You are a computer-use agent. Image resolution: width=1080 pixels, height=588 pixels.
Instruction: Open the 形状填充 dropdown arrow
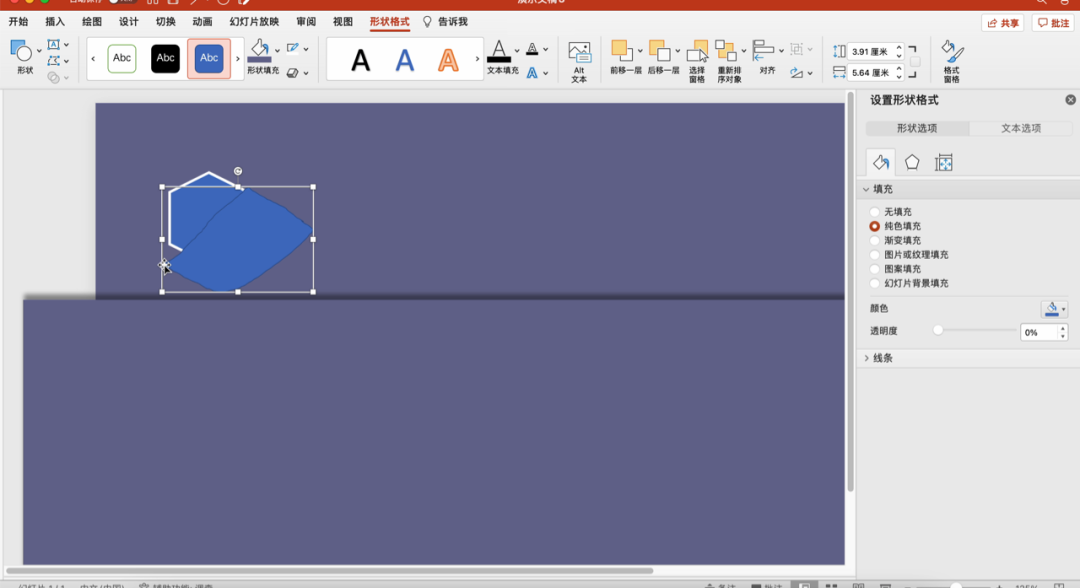coord(278,50)
